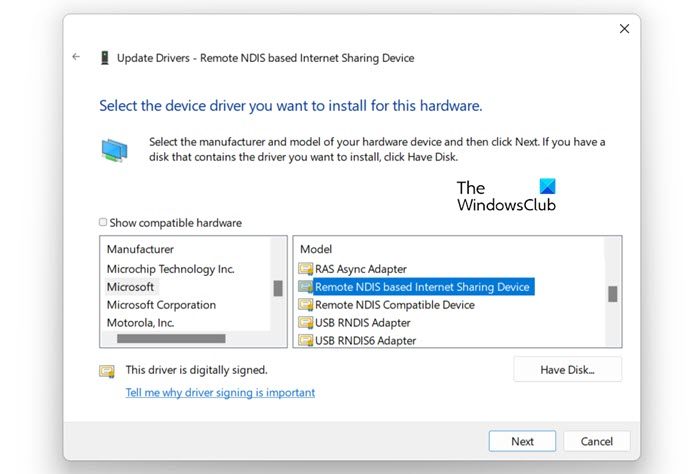Choose Remote NDIS based Internet Sharing Device
Screen dimensions: 700x474
click(422, 287)
